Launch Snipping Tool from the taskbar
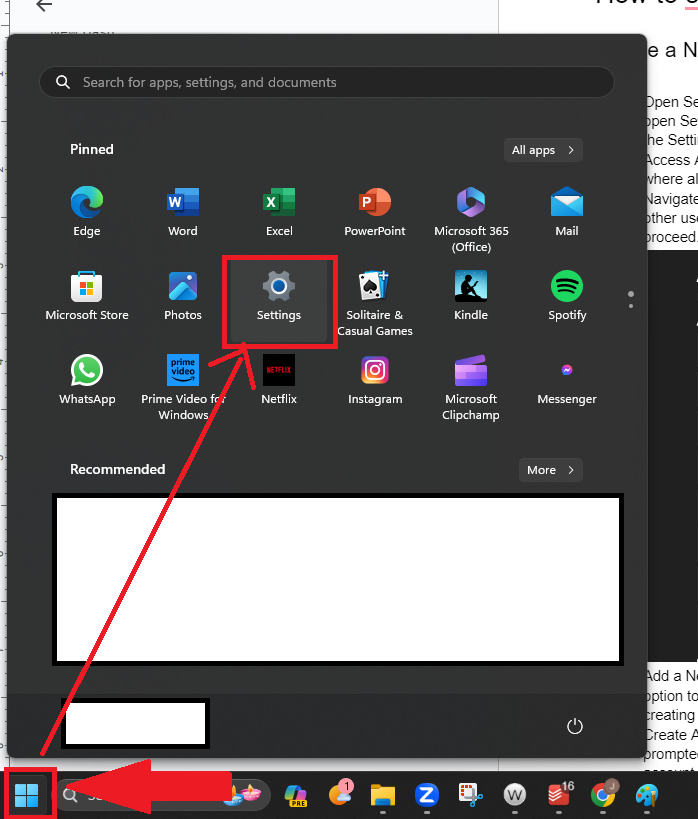698x819 pixels. point(471,795)
